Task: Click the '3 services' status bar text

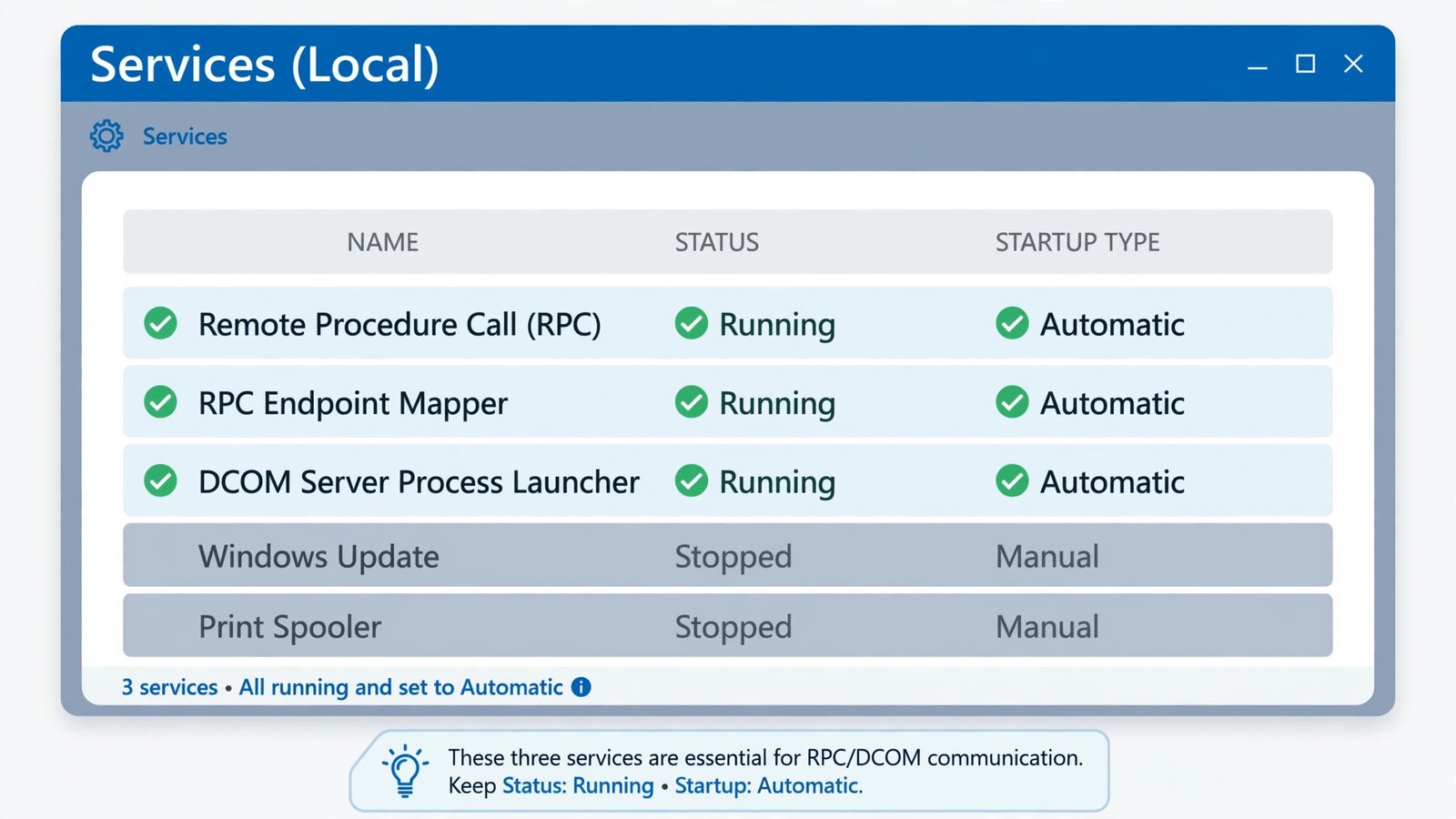Action: coord(170,687)
